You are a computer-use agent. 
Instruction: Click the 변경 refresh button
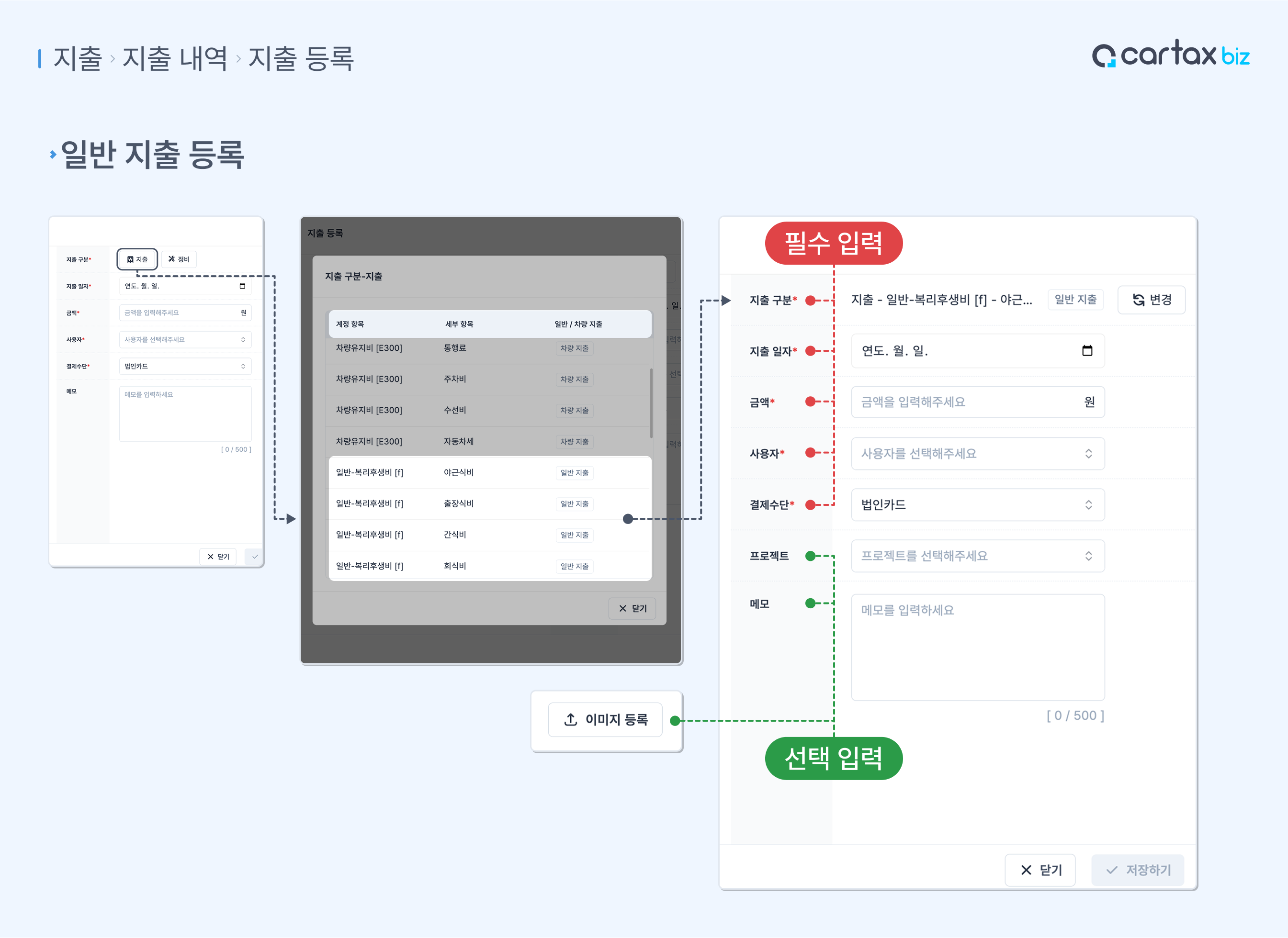(1151, 299)
